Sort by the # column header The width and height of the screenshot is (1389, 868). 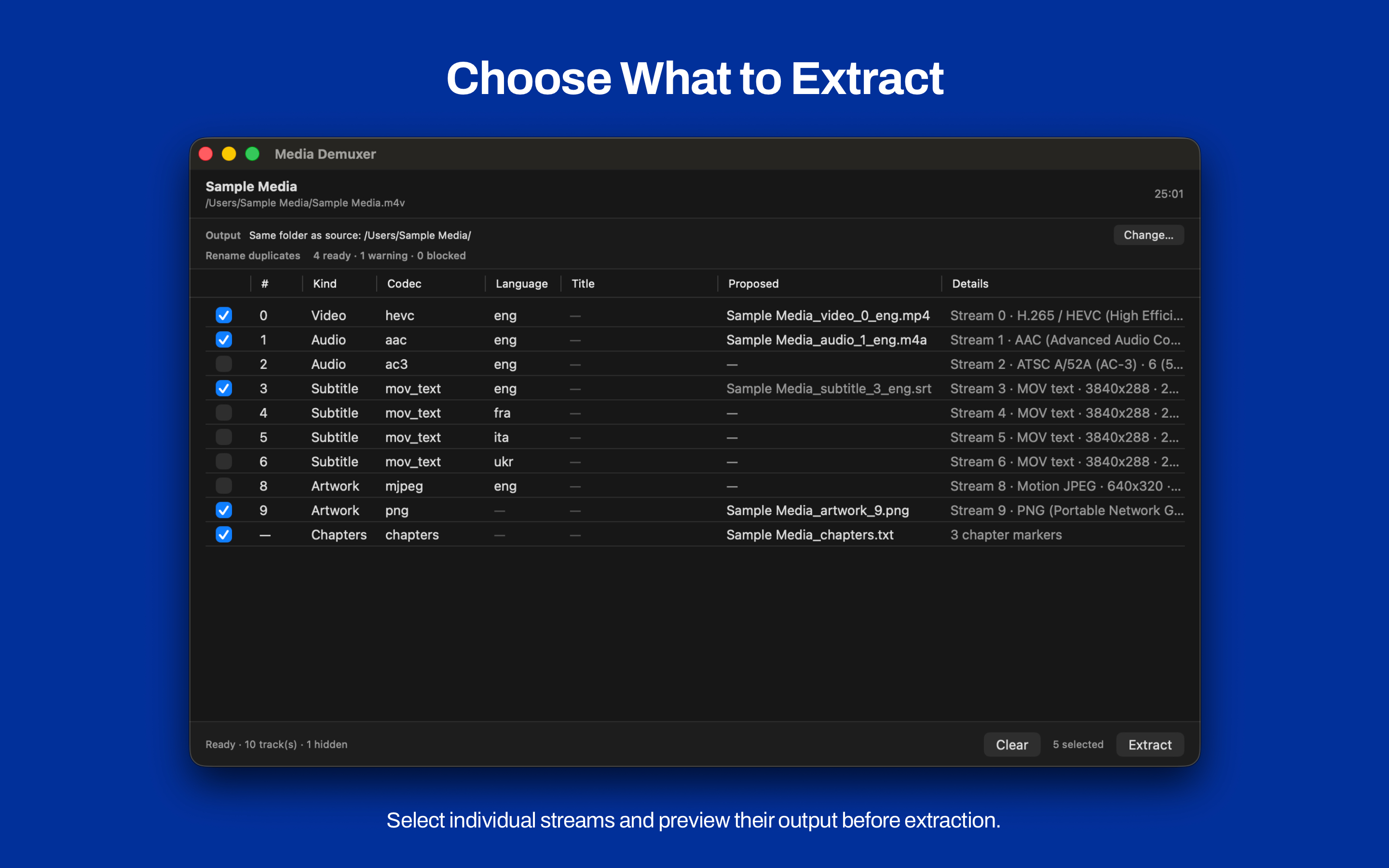point(265,284)
